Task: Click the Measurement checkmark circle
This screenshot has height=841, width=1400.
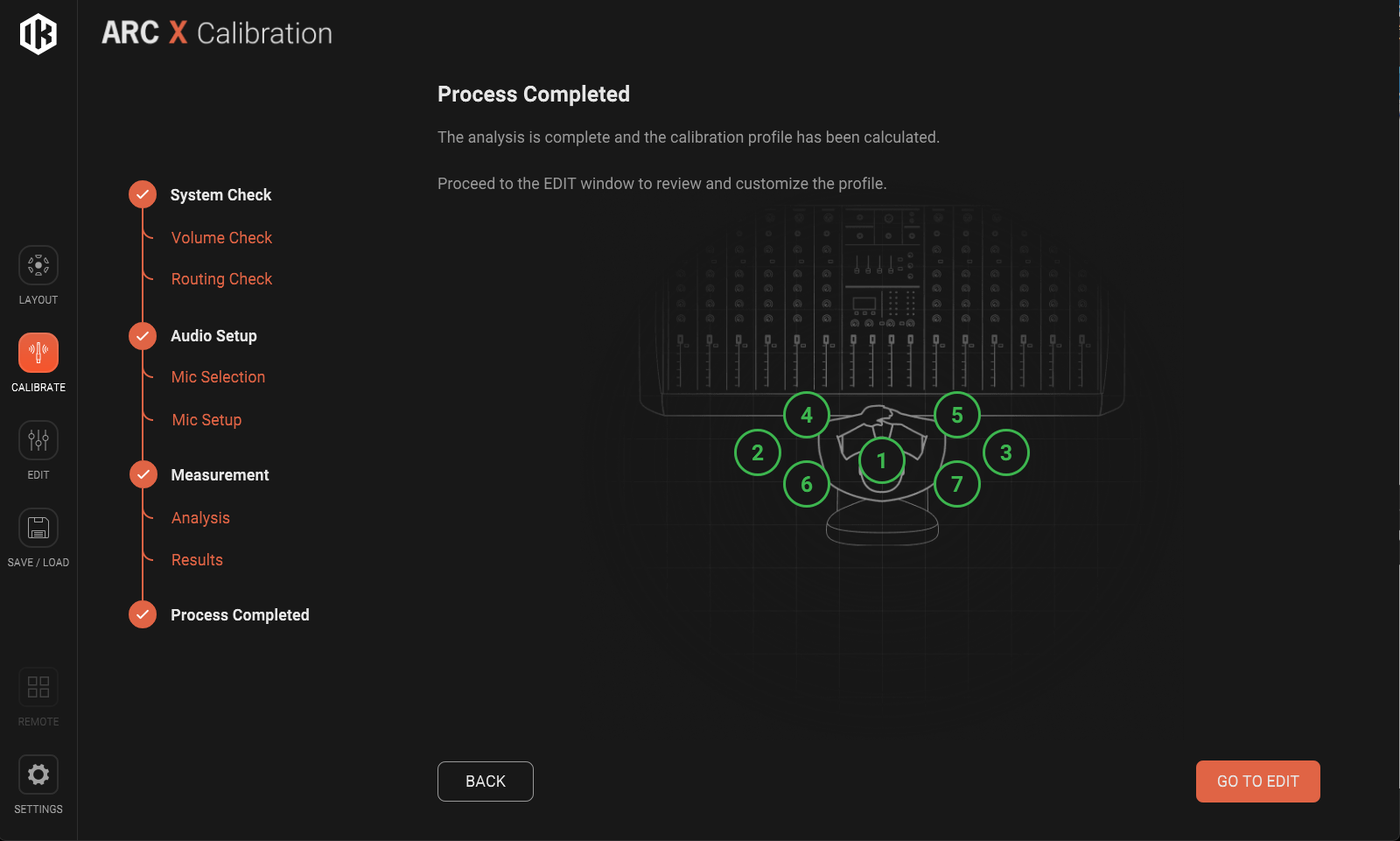Action: point(143,474)
